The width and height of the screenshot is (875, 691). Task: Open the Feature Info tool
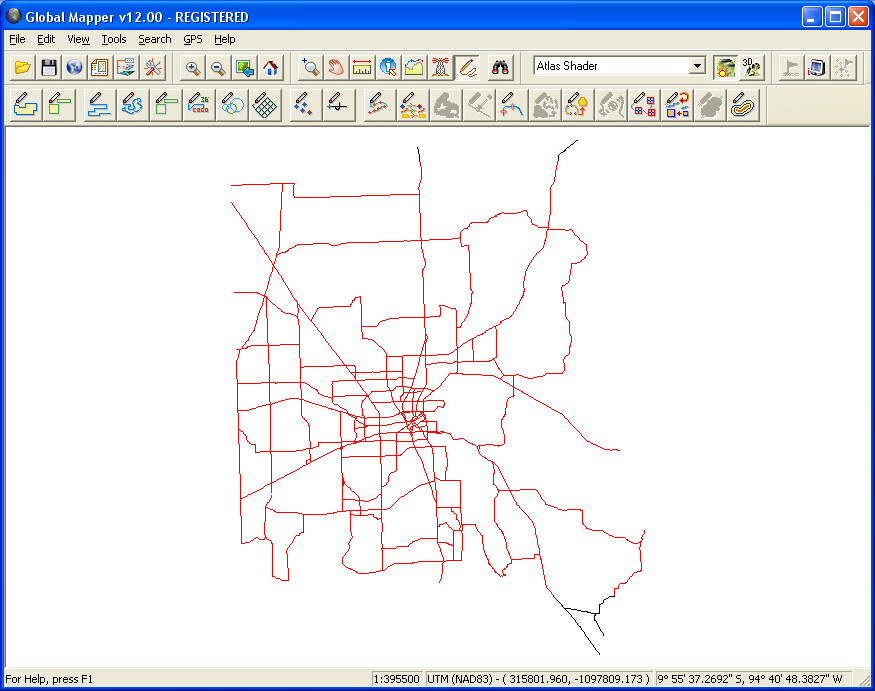click(x=389, y=67)
